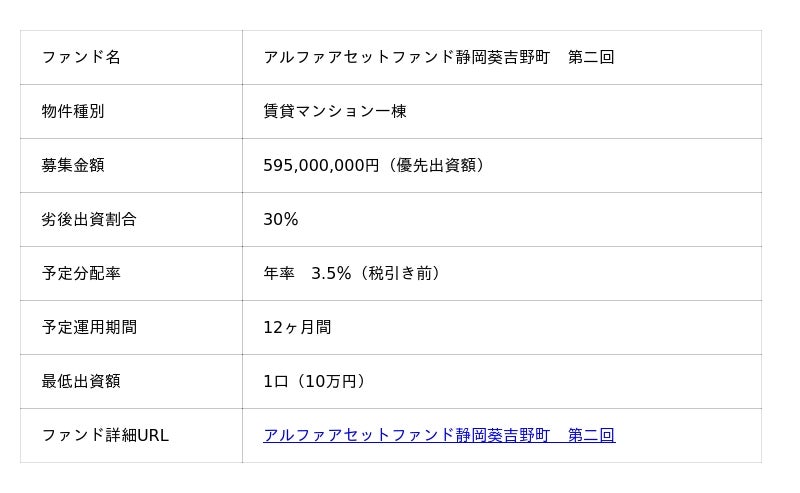The width and height of the screenshot is (800, 493).
Task: Click the 募集金額 label cell
Action: 73,165
